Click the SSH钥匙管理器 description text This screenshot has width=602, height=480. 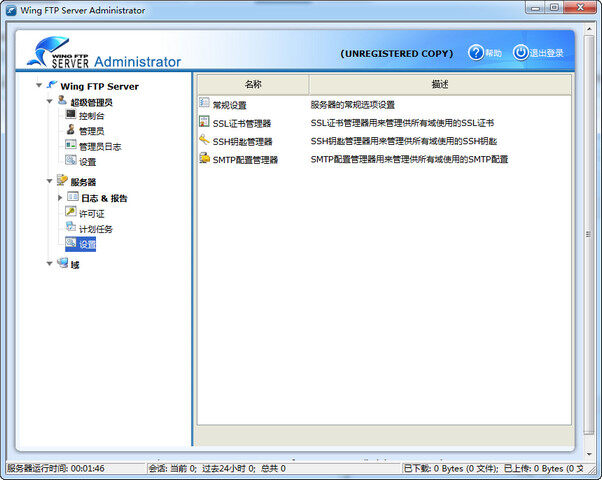tap(404, 141)
